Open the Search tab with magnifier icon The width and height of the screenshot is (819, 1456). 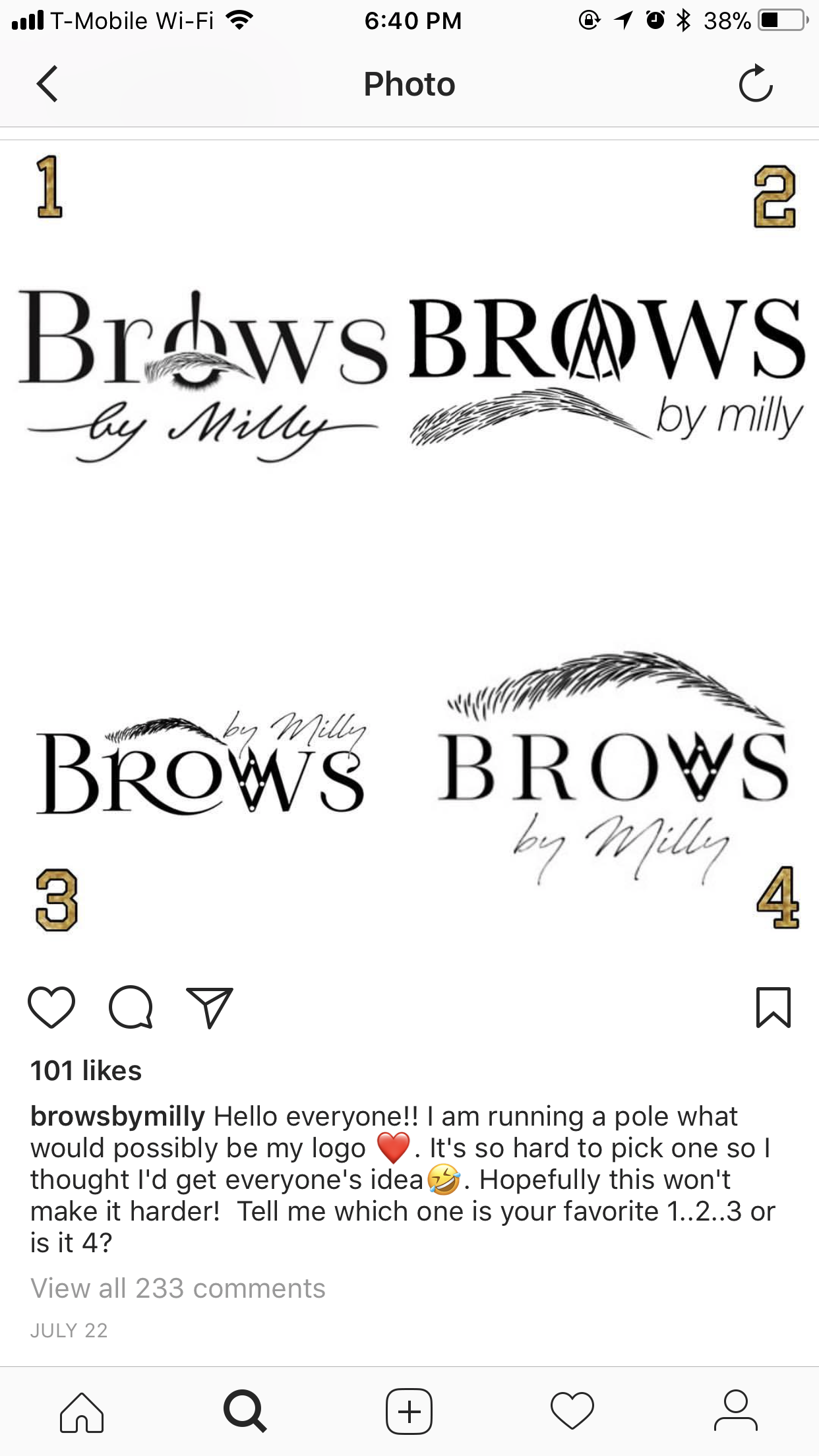click(x=245, y=1412)
